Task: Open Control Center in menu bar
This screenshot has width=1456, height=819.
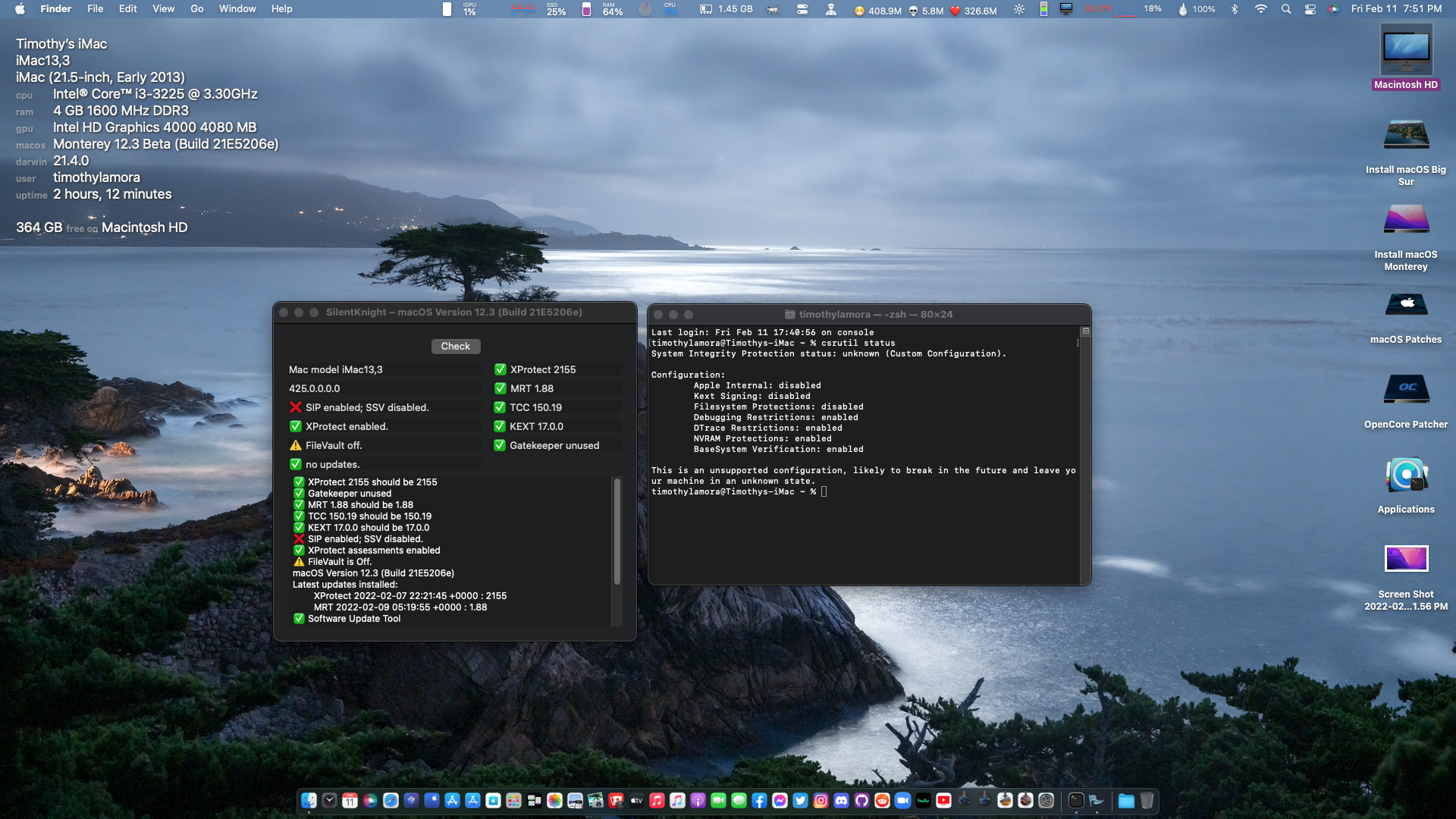Action: [1310, 9]
